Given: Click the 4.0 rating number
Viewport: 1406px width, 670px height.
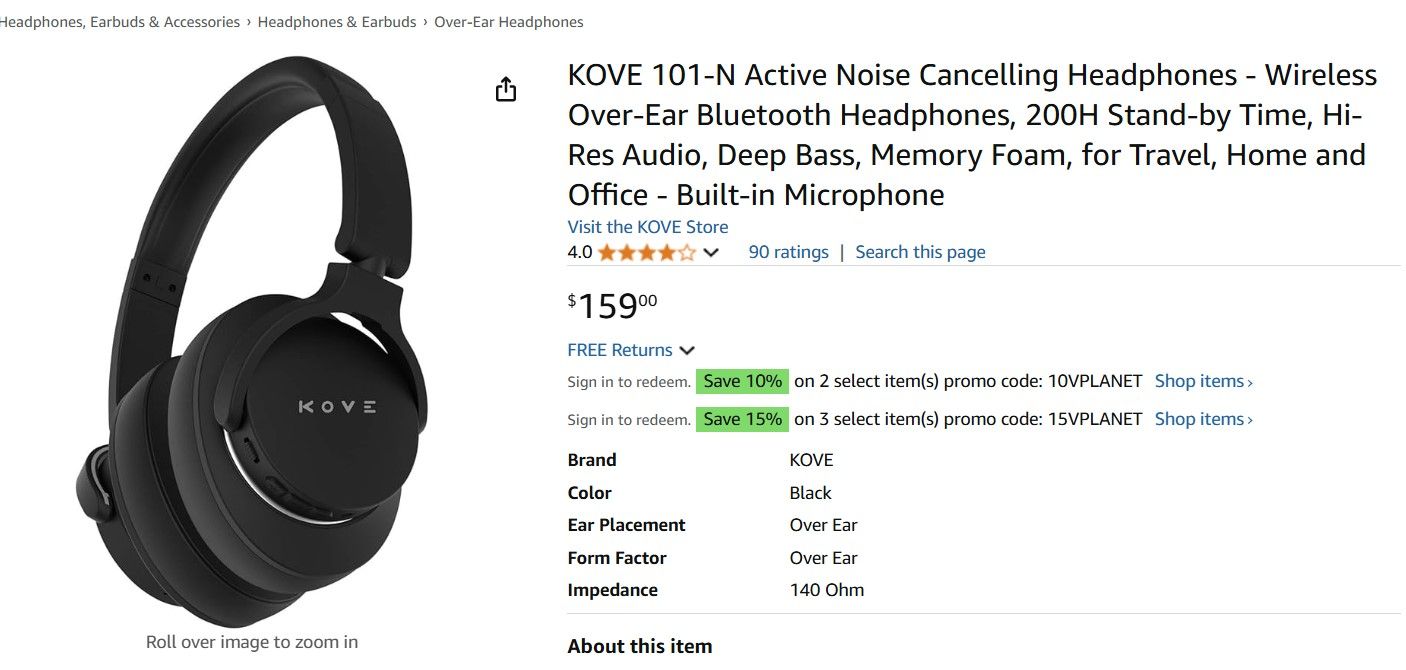Looking at the screenshot, I should 580,253.
